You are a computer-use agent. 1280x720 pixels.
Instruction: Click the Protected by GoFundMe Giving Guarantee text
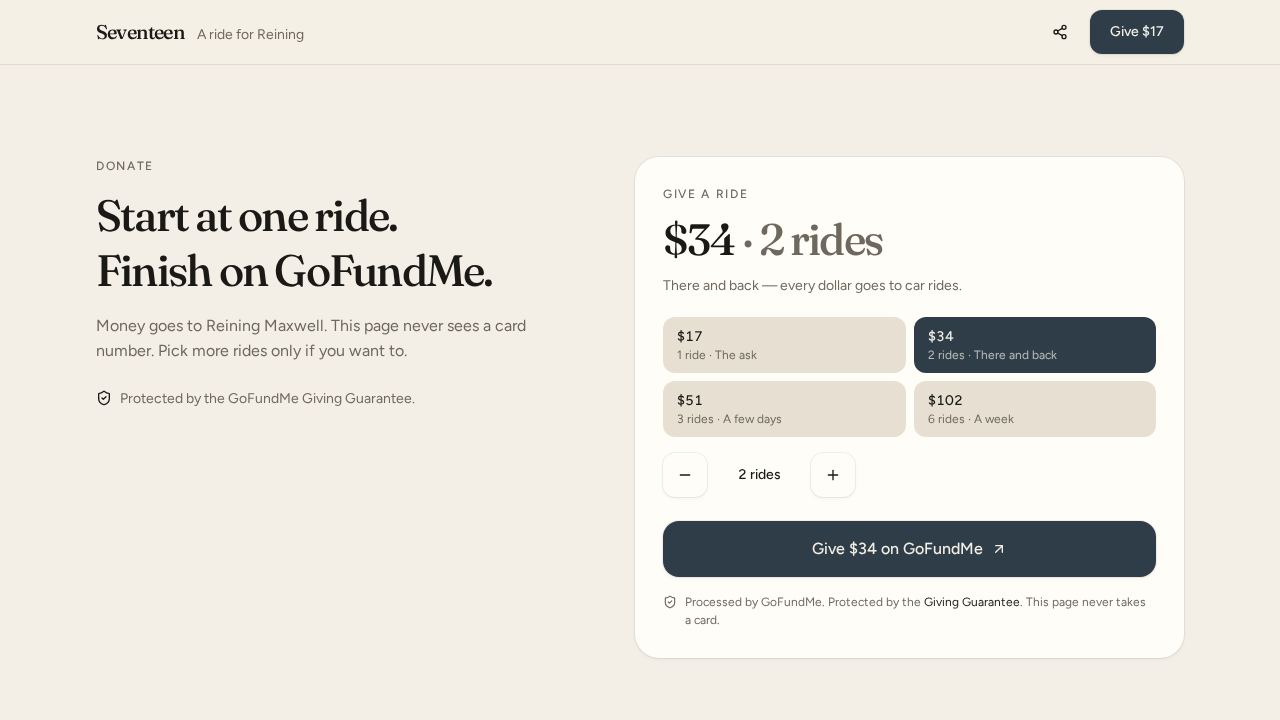tap(267, 398)
